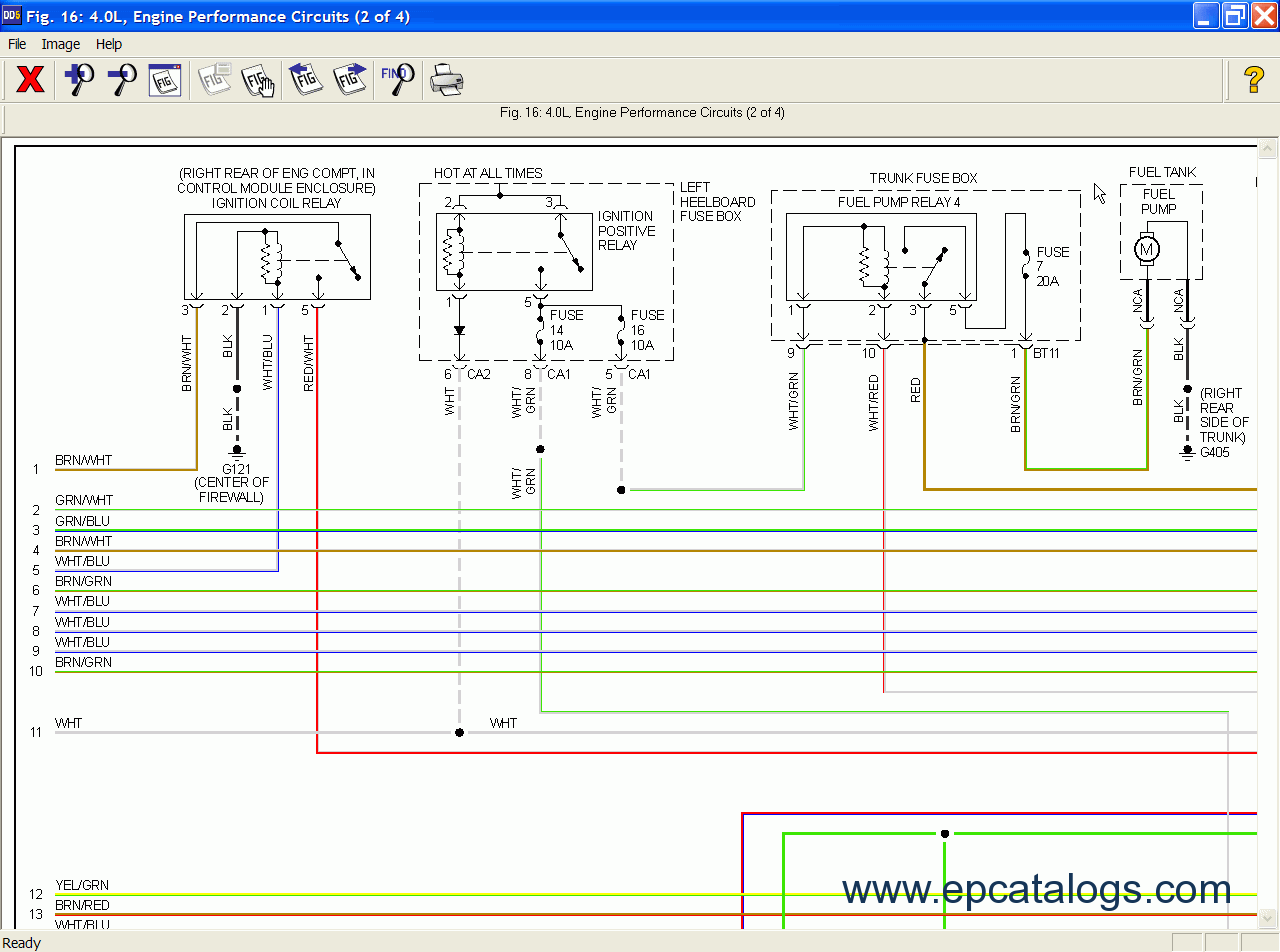1280x952 pixels.
Task: Go to the next figure
Action: click(350, 79)
